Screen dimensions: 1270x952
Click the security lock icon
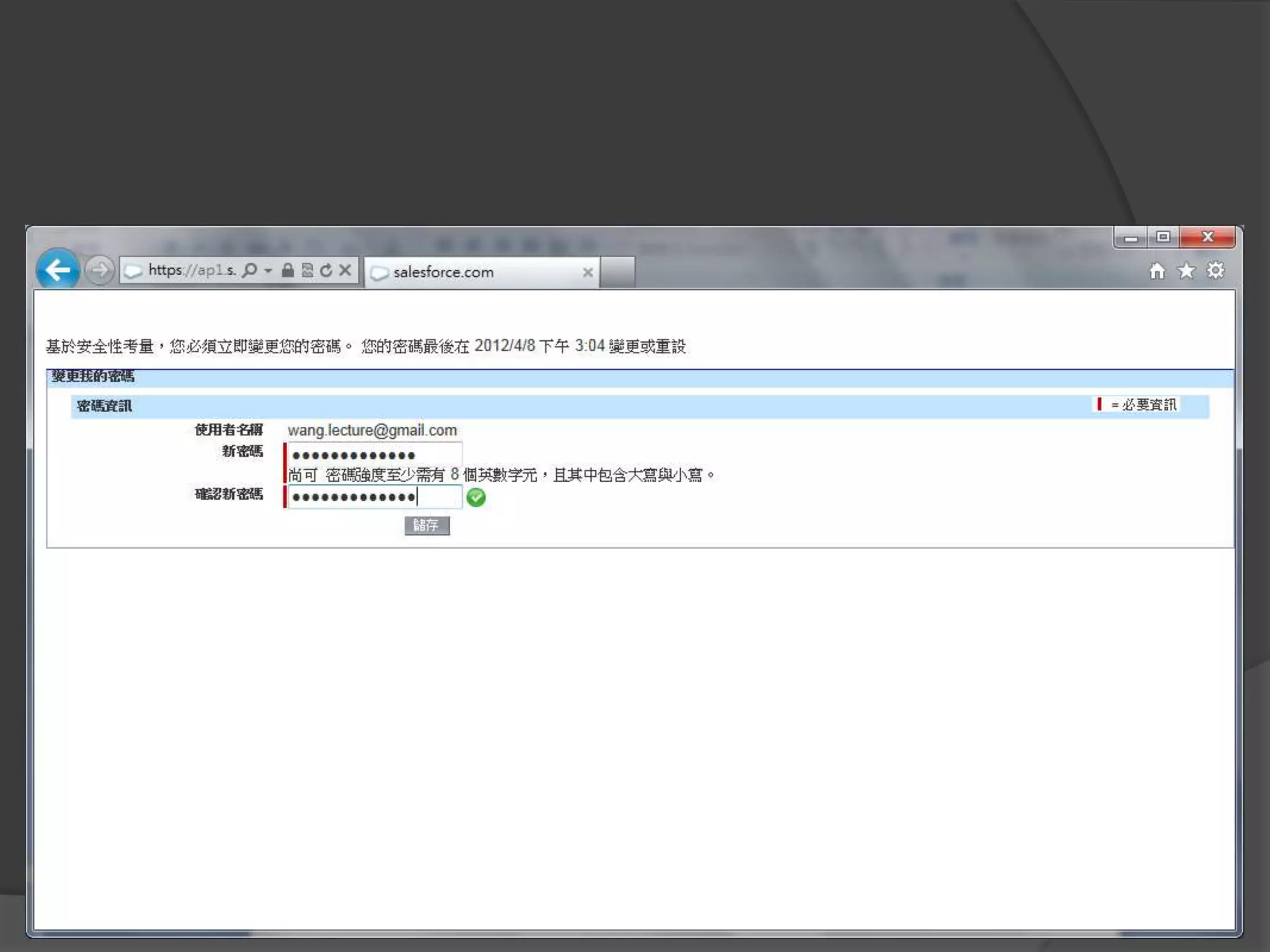(x=287, y=270)
